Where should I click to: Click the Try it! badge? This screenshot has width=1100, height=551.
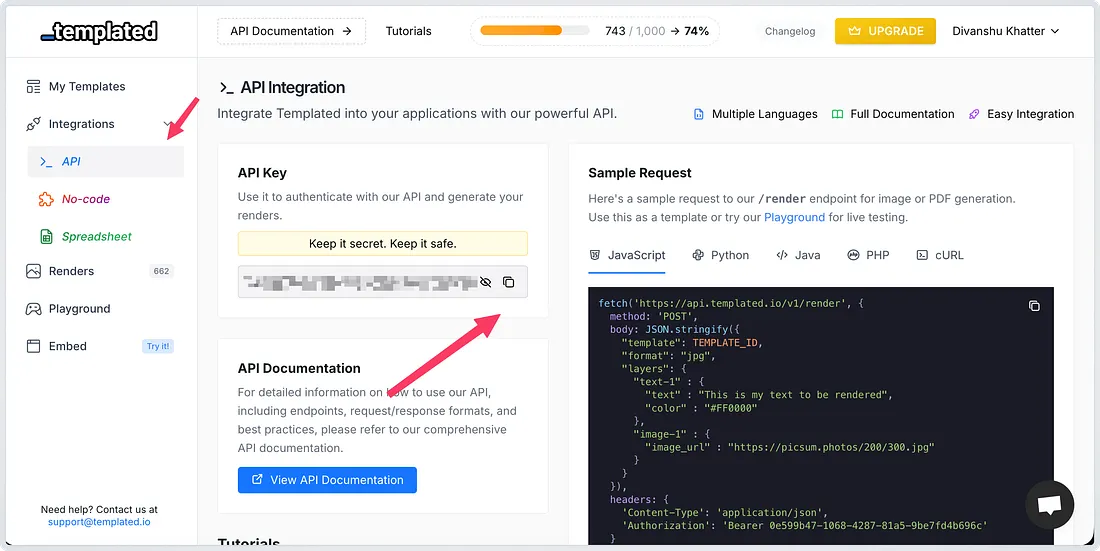[x=158, y=346]
